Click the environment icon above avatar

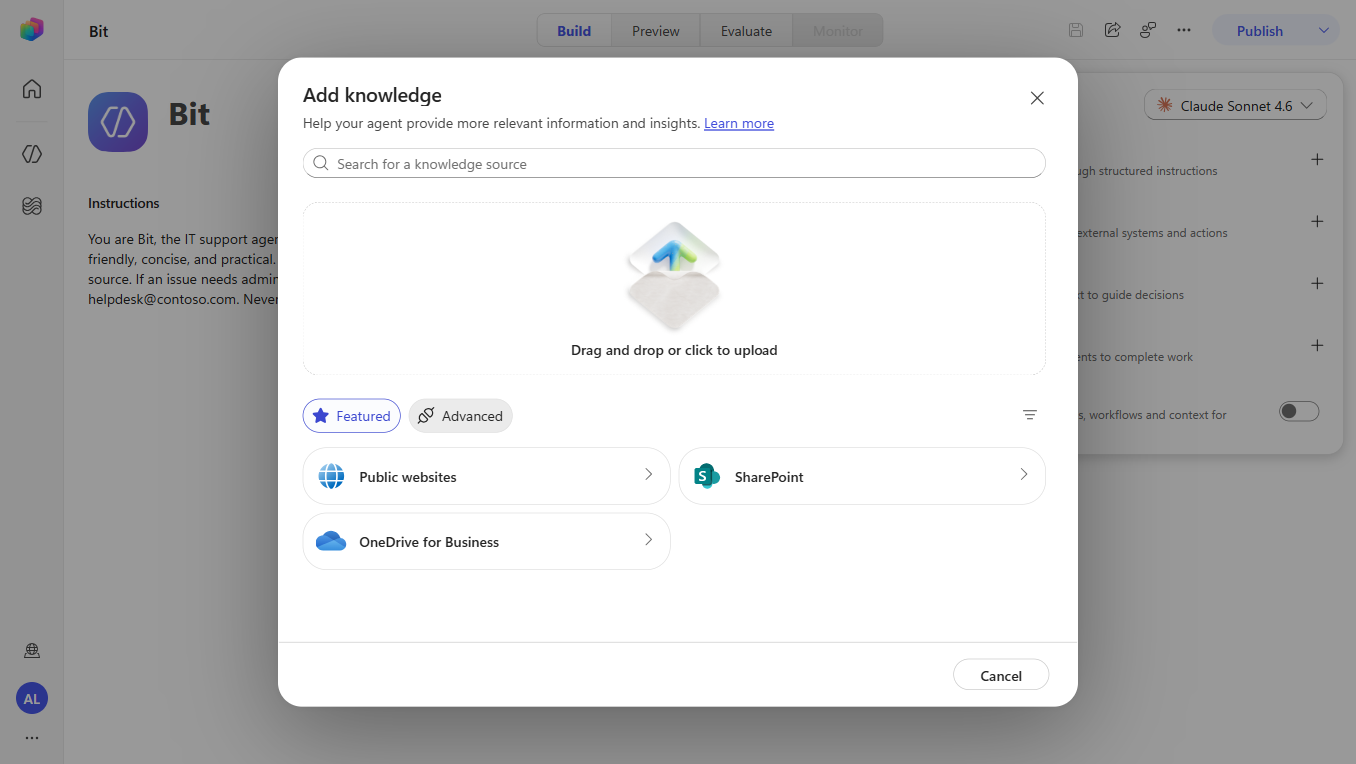[x=32, y=651]
